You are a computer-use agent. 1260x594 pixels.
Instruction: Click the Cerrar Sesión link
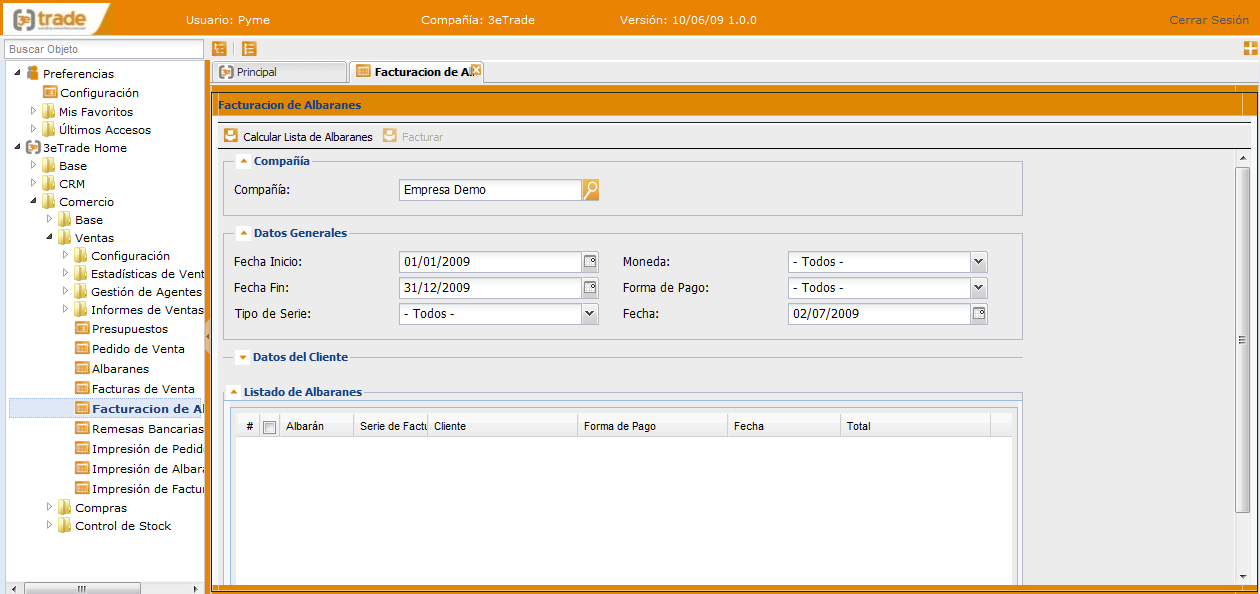1208,20
